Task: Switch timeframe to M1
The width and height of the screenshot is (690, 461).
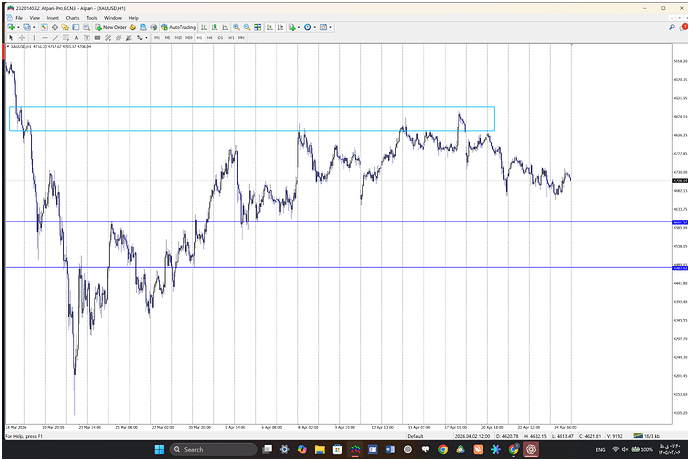Action: pos(157,38)
